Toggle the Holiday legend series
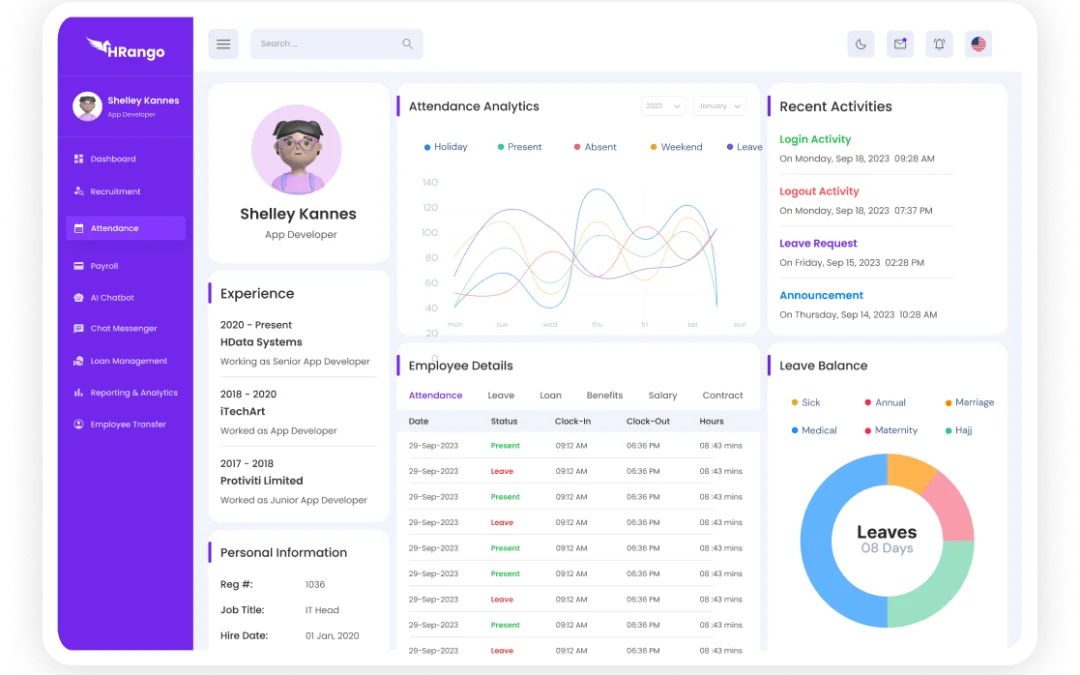 point(445,147)
